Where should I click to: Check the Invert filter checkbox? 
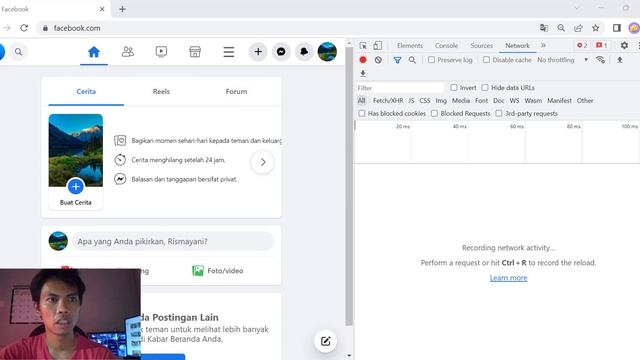454,87
